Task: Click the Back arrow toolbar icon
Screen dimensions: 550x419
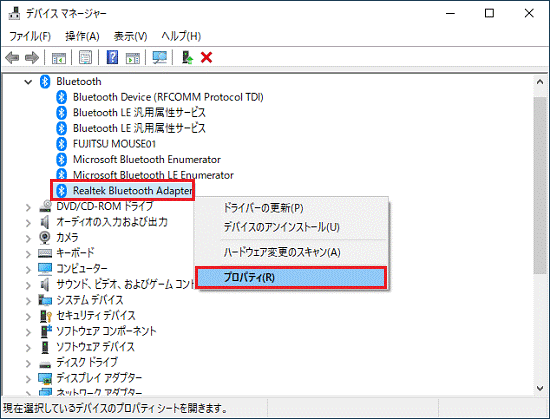Action: [x=12, y=58]
